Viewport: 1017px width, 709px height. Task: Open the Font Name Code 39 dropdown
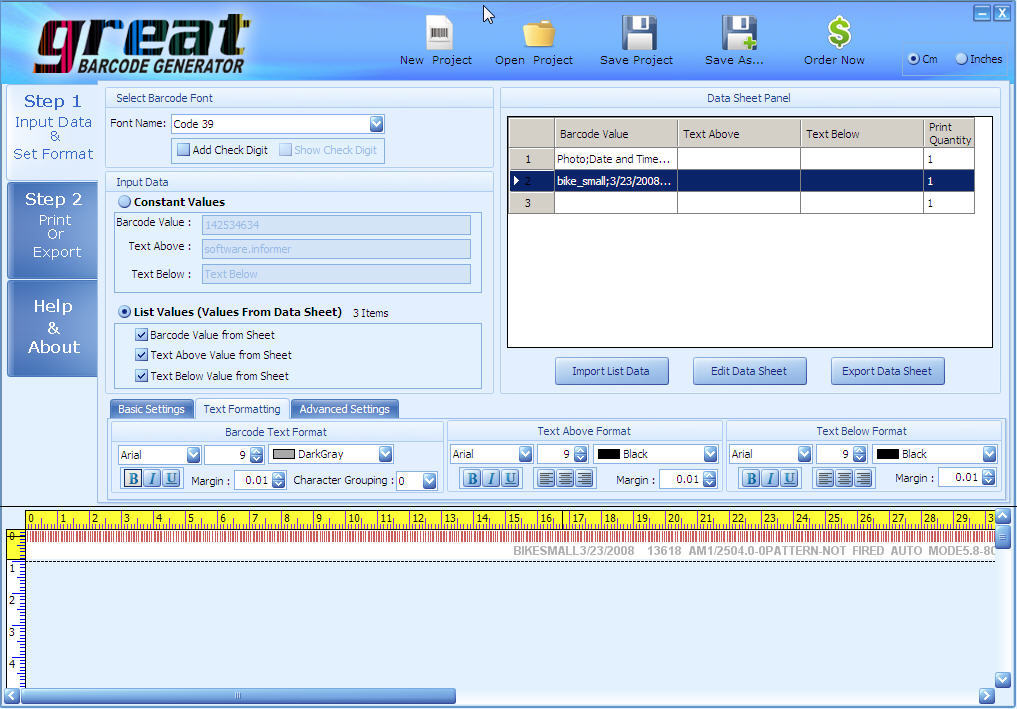pos(376,124)
